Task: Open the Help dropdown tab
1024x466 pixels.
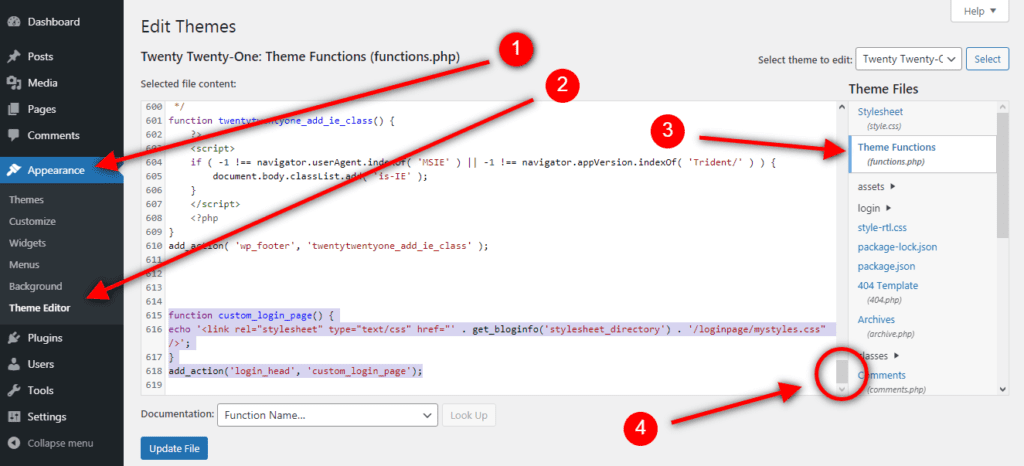Action: 980,11
